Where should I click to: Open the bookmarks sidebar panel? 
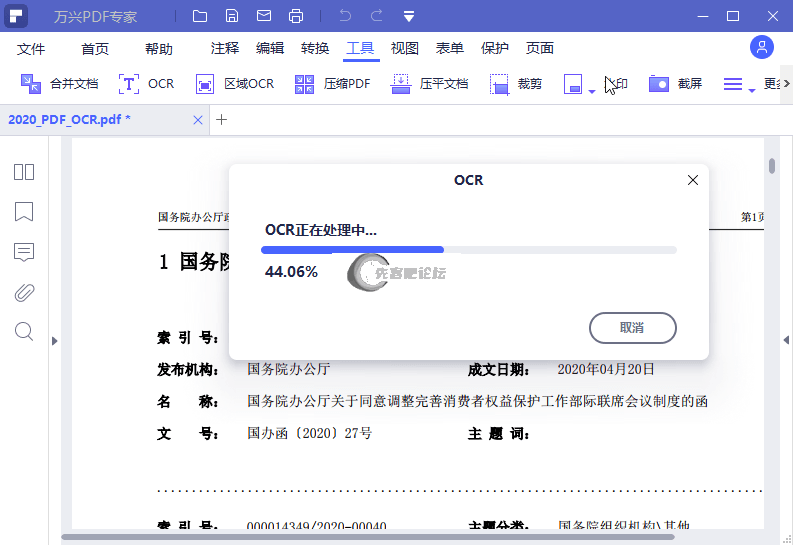pyautogui.click(x=24, y=212)
